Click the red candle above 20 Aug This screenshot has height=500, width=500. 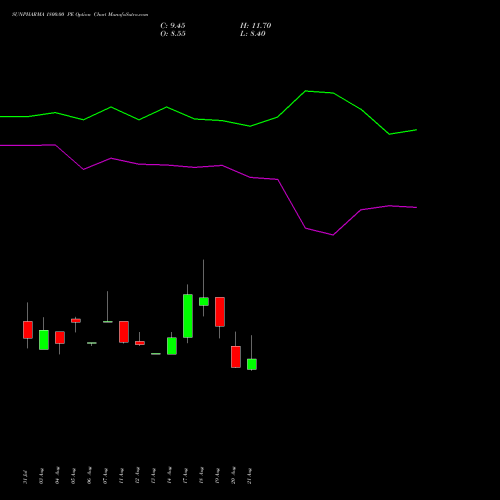tap(236, 357)
